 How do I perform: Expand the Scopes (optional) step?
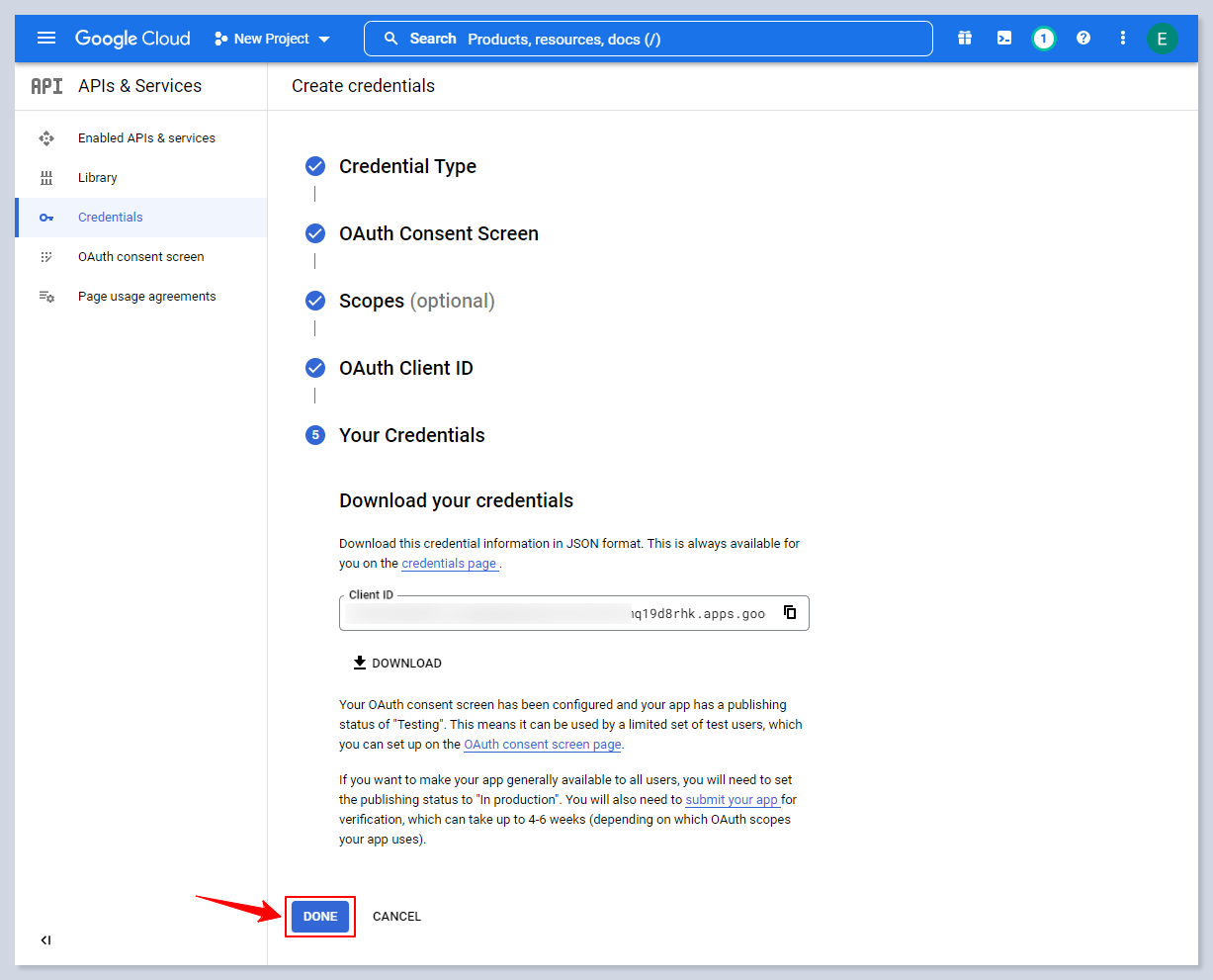pyautogui.click(x=417, y=301)
